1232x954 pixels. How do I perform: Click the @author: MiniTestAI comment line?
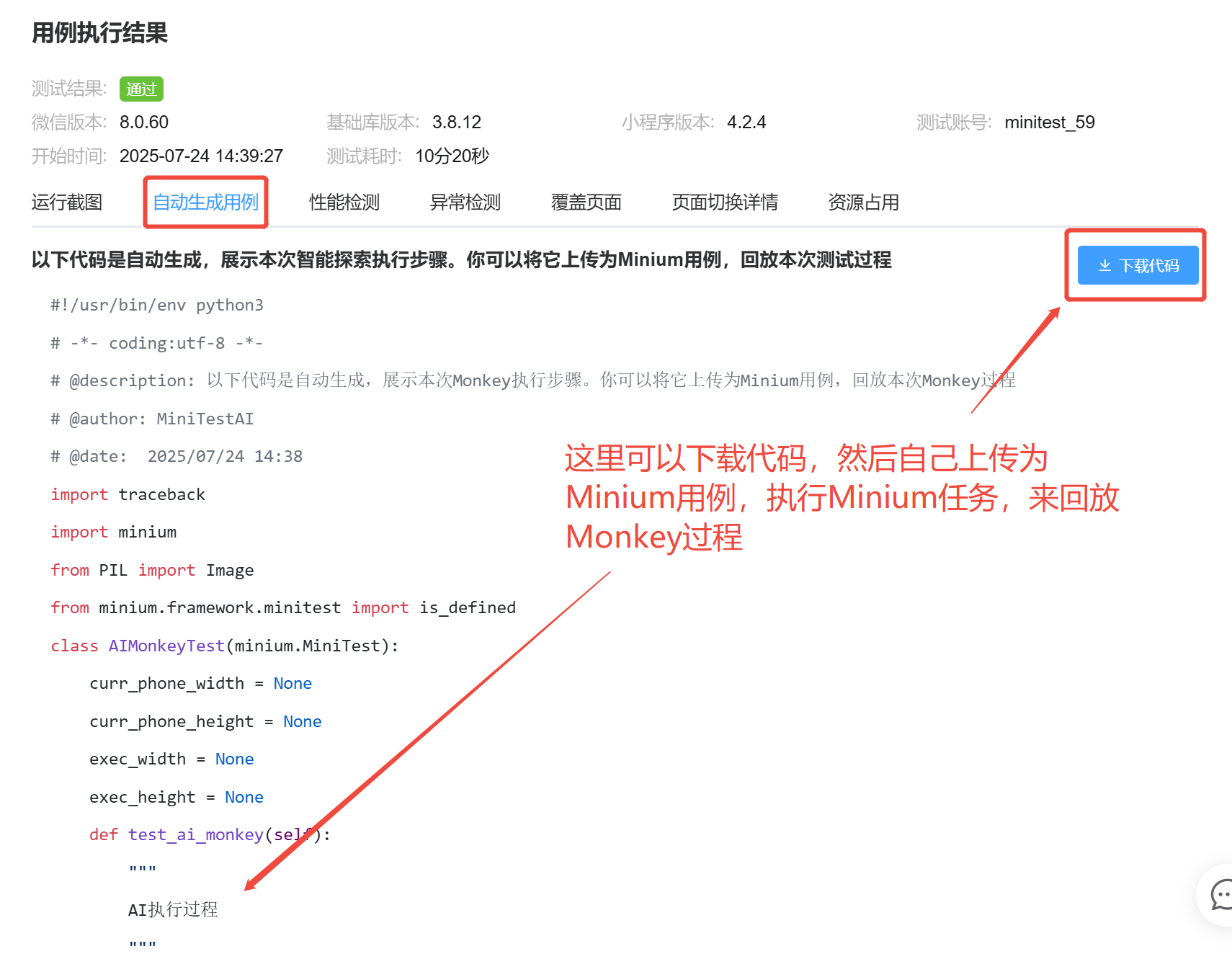[x=152, y=419]
